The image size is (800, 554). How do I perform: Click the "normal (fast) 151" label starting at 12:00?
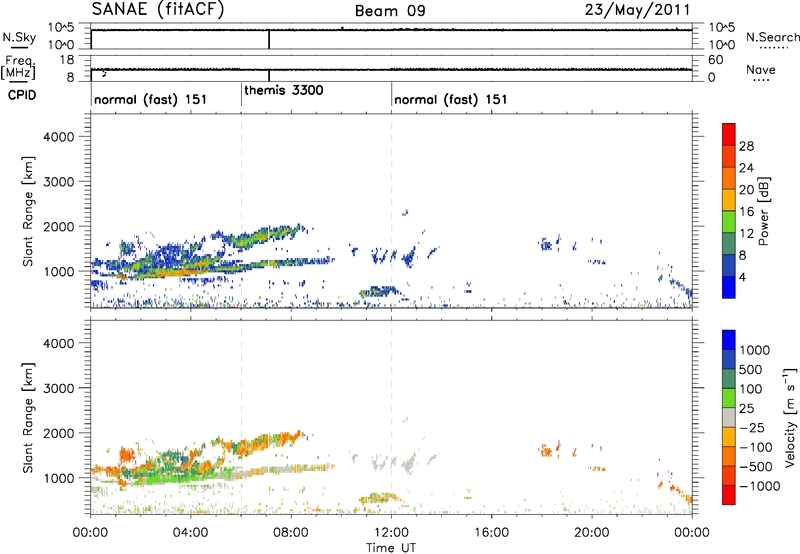451,99
